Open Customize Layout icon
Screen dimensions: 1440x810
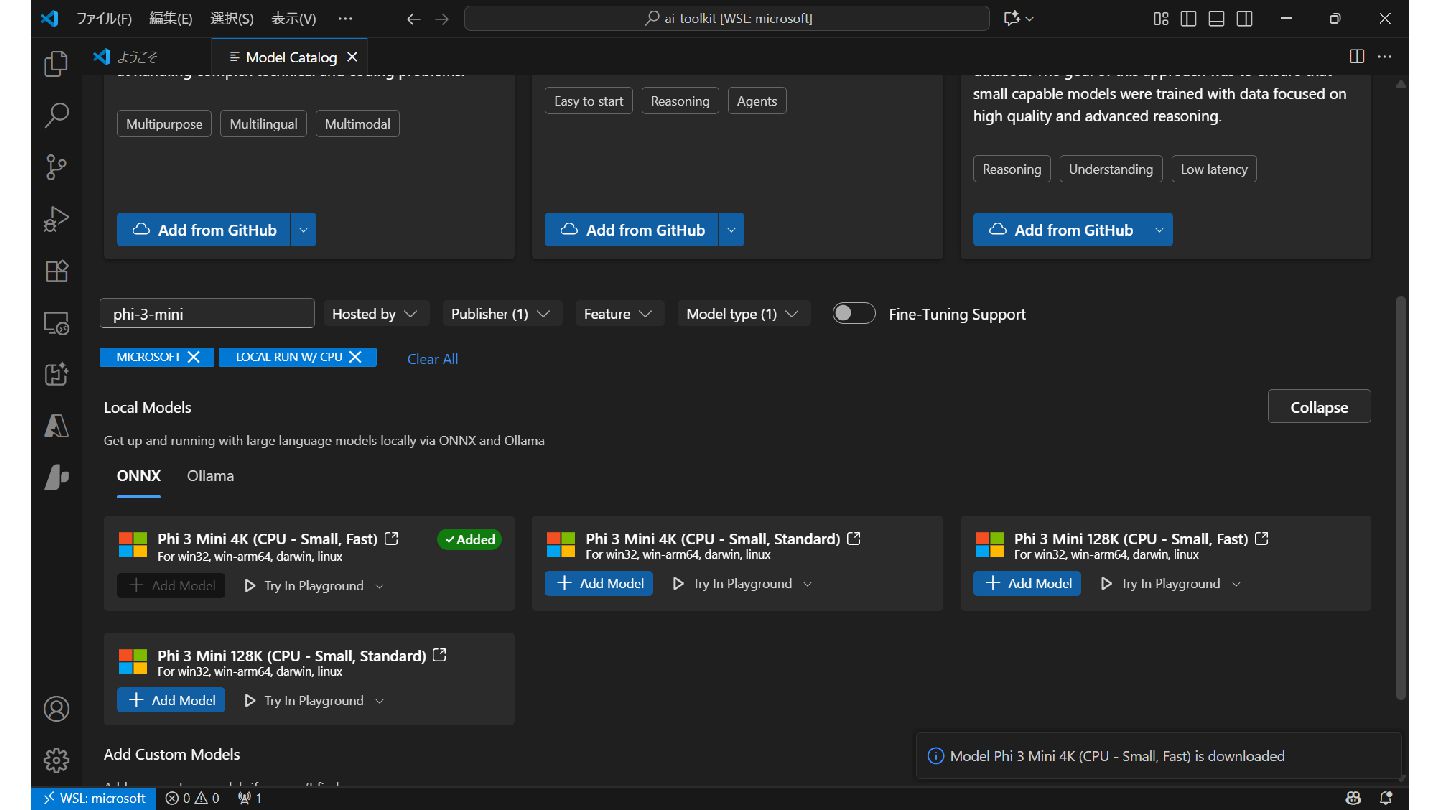[x=1161, y=18]
